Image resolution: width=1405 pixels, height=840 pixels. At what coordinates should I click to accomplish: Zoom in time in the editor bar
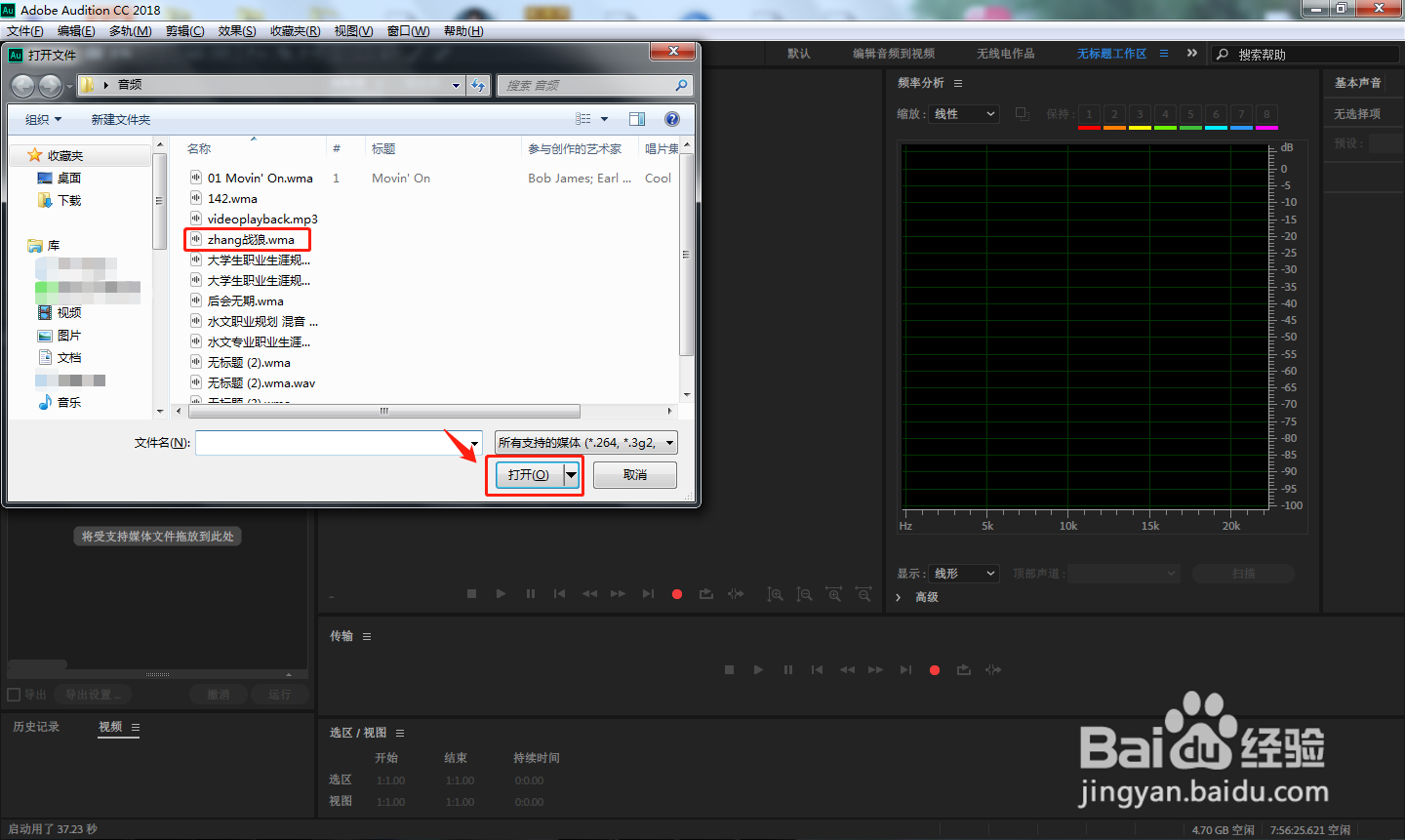834,594
